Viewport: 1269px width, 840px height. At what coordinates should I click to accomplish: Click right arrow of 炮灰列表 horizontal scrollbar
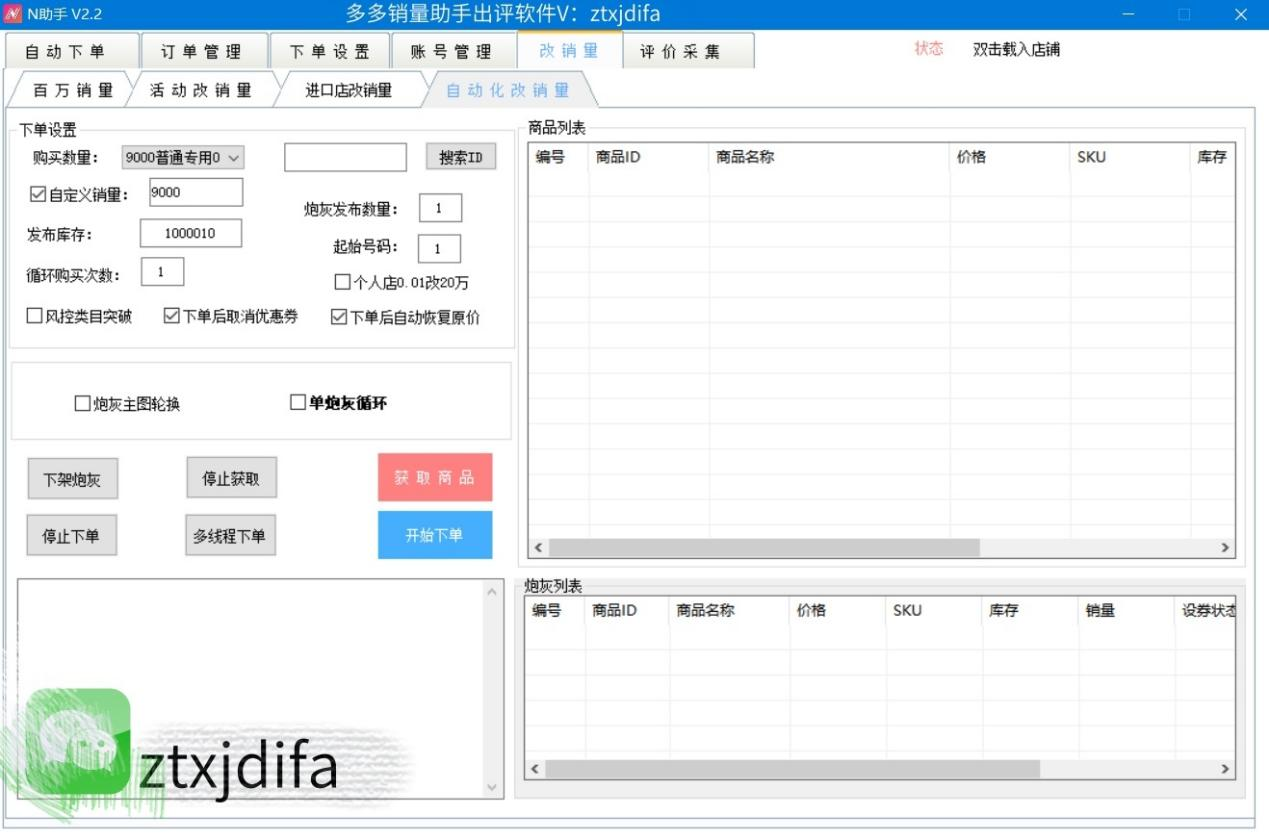pyautogui.click(x=1225, y=769)
